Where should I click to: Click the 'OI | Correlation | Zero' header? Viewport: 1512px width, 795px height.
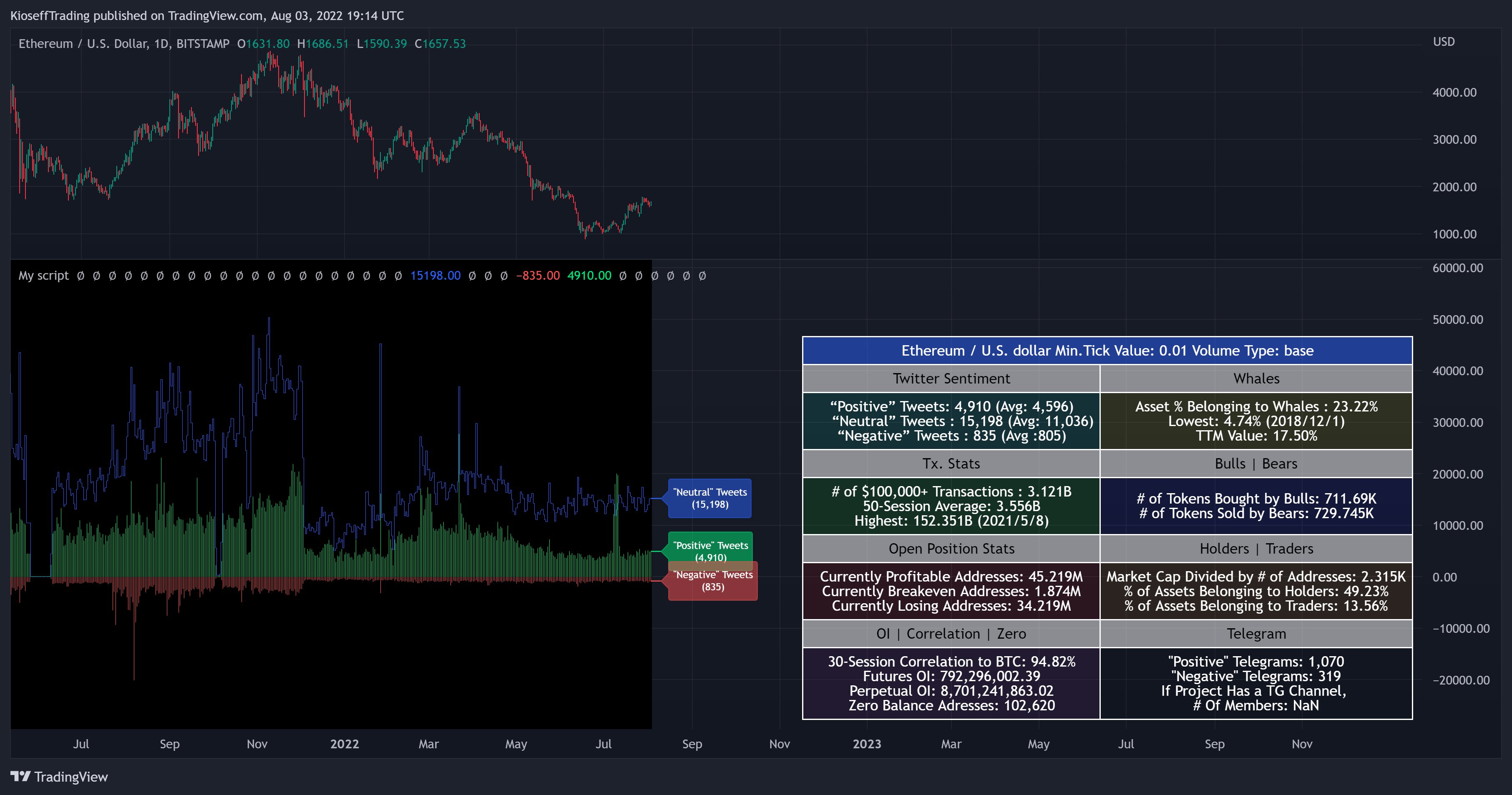click(951, 634)
